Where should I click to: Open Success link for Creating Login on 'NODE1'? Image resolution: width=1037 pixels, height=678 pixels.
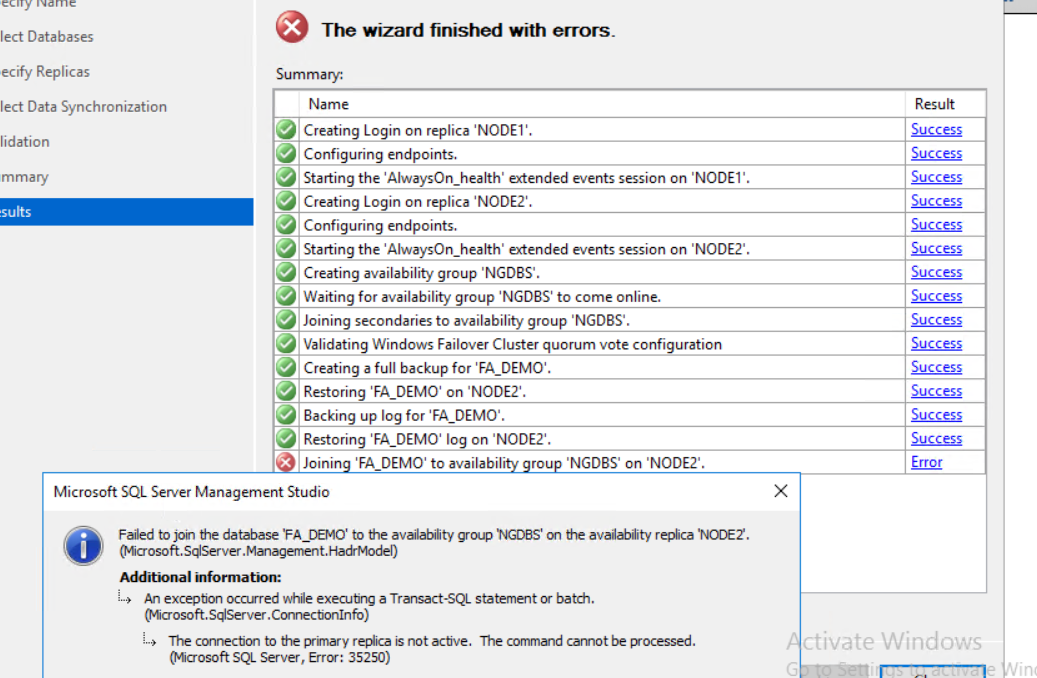(x=936, y=130)
